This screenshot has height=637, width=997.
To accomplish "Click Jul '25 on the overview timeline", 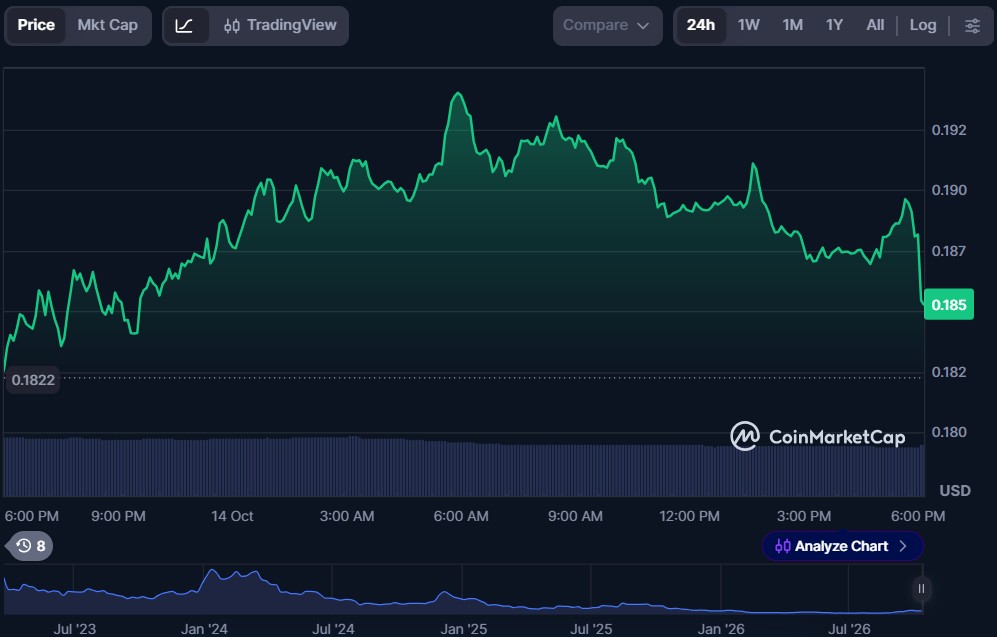I will (x=591, y=629).
